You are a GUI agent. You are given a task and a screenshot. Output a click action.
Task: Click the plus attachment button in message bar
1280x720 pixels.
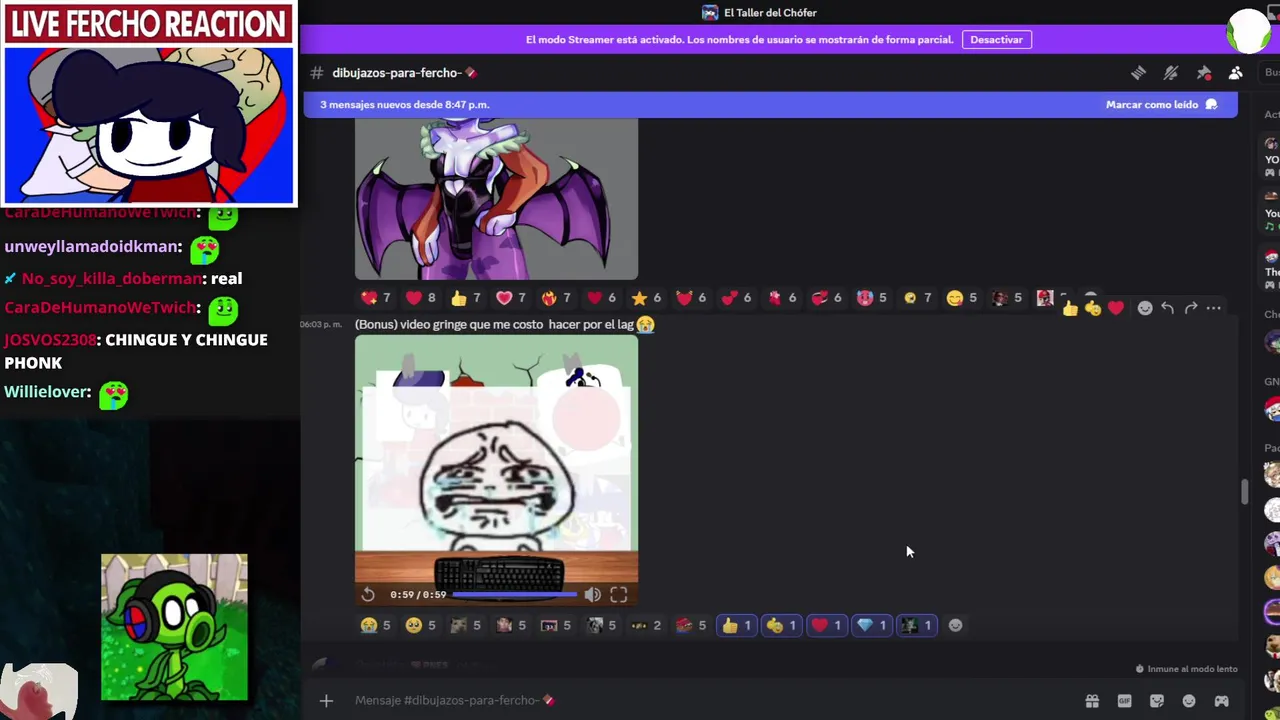[326, 701]
